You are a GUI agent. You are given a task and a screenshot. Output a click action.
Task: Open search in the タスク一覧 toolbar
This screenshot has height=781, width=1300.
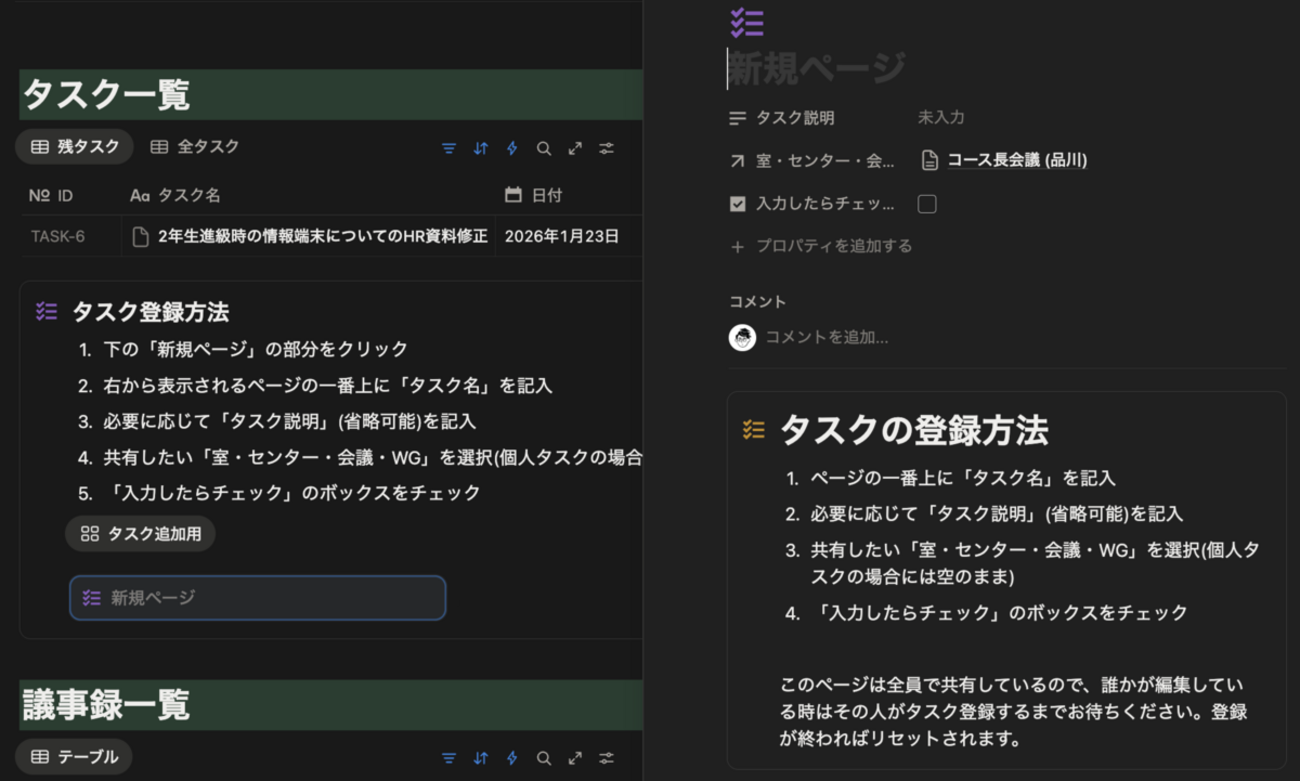[543, 148]
